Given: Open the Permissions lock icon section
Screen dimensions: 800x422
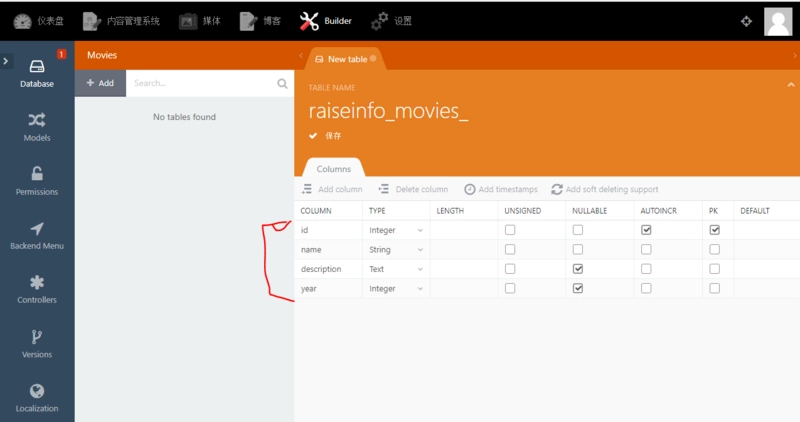Looking at the screenshot, I should coord(37,181).
